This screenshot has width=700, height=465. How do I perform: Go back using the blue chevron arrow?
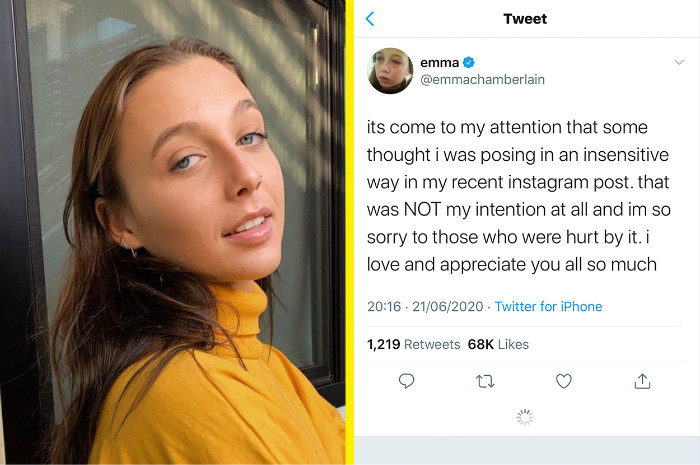tap(370, 19)
